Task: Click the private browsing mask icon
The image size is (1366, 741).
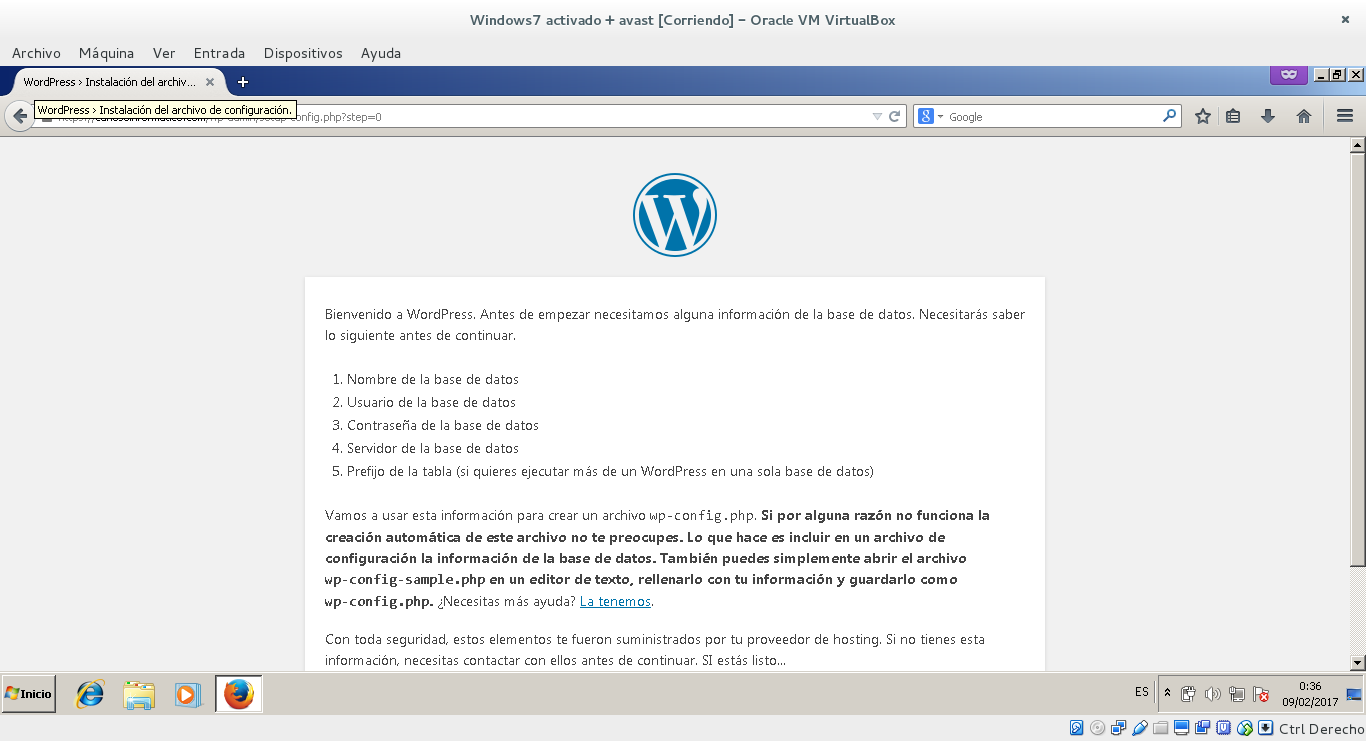Action: click(x=1289, y=75)
